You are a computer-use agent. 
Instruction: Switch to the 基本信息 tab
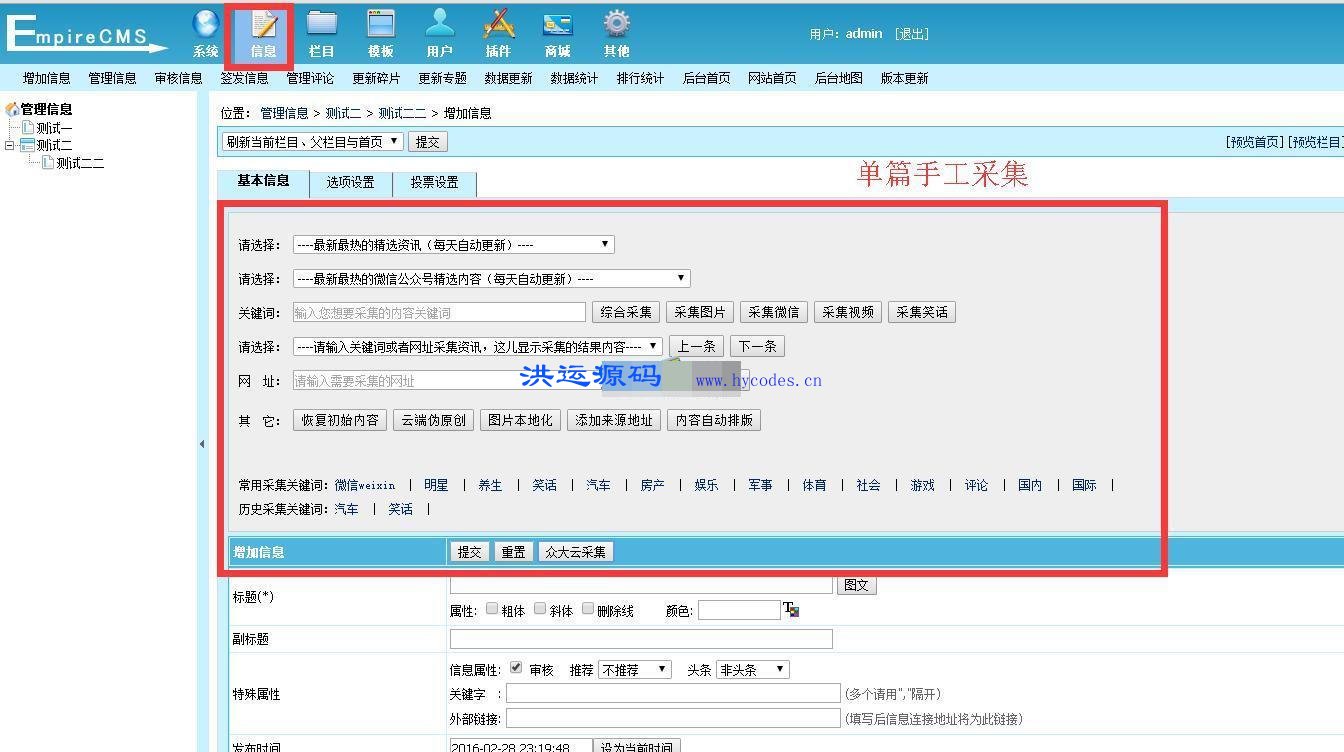tap(263, 181)
